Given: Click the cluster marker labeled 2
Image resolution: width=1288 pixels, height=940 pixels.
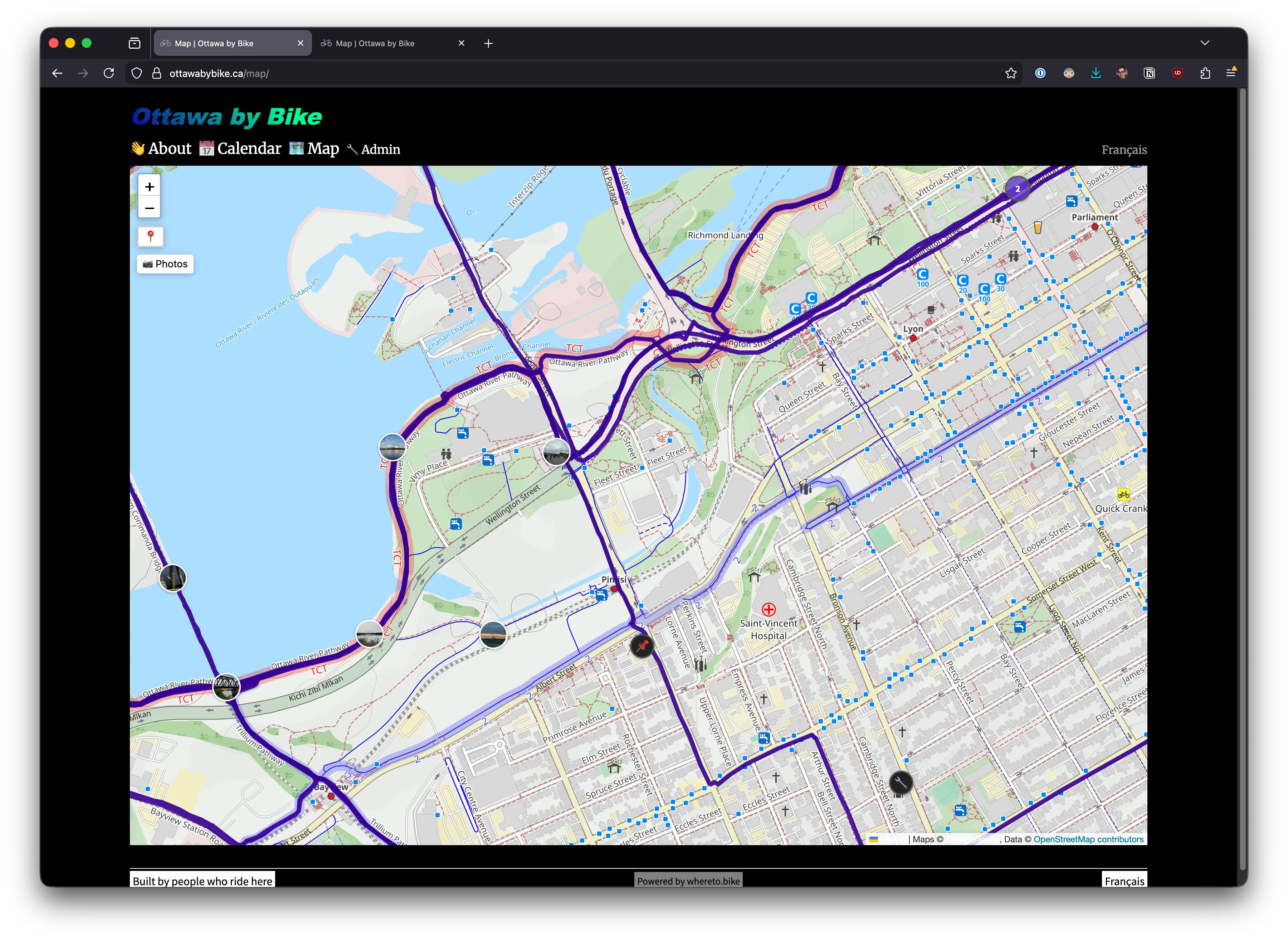Looking at the screenshot, I should tap(1017, 188).
